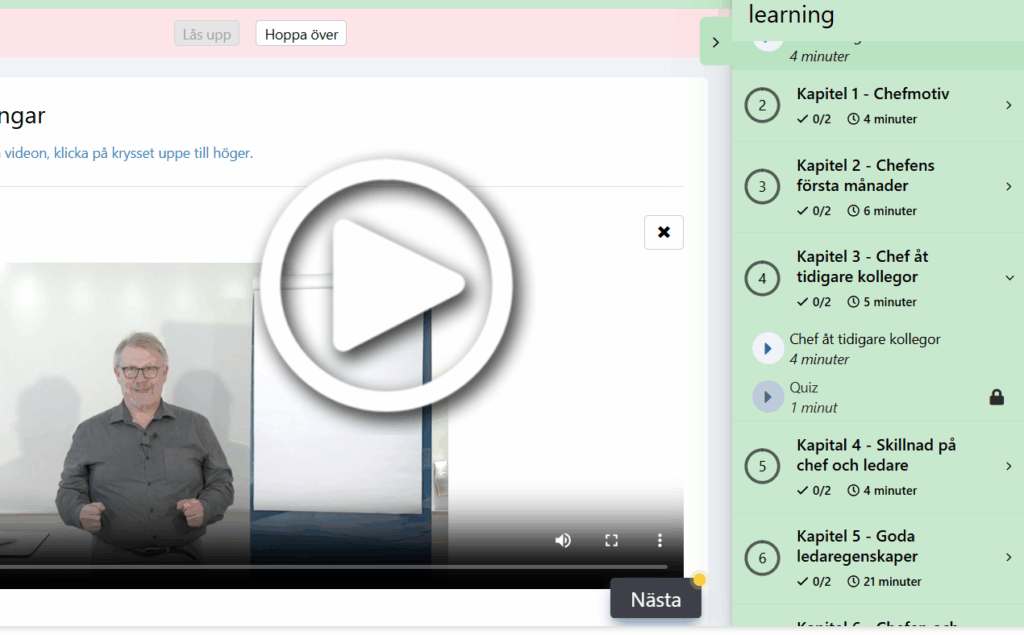Close the video with the X button
The image size is (1024, 635).
tap(663, 232)
